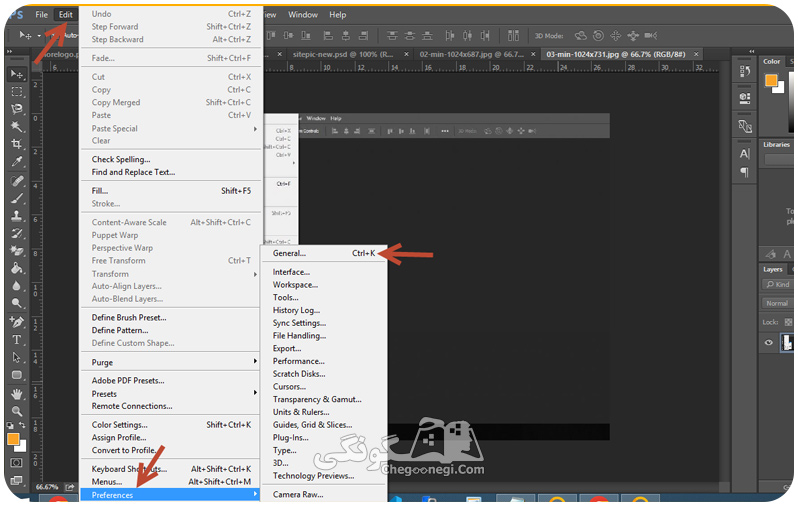Switch to 03-min-1024x731.jpg tab
798x508 pixels.
[616, 54]
